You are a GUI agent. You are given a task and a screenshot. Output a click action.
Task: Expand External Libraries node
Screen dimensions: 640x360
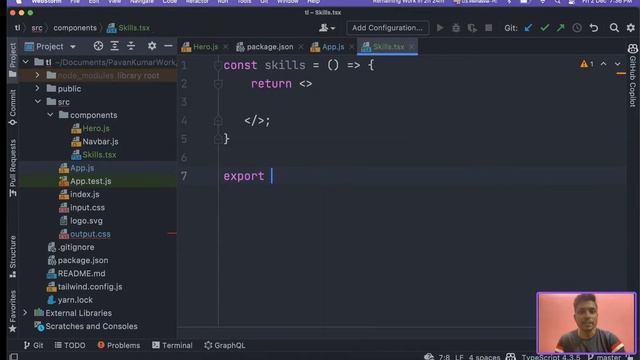pos(25,313)
